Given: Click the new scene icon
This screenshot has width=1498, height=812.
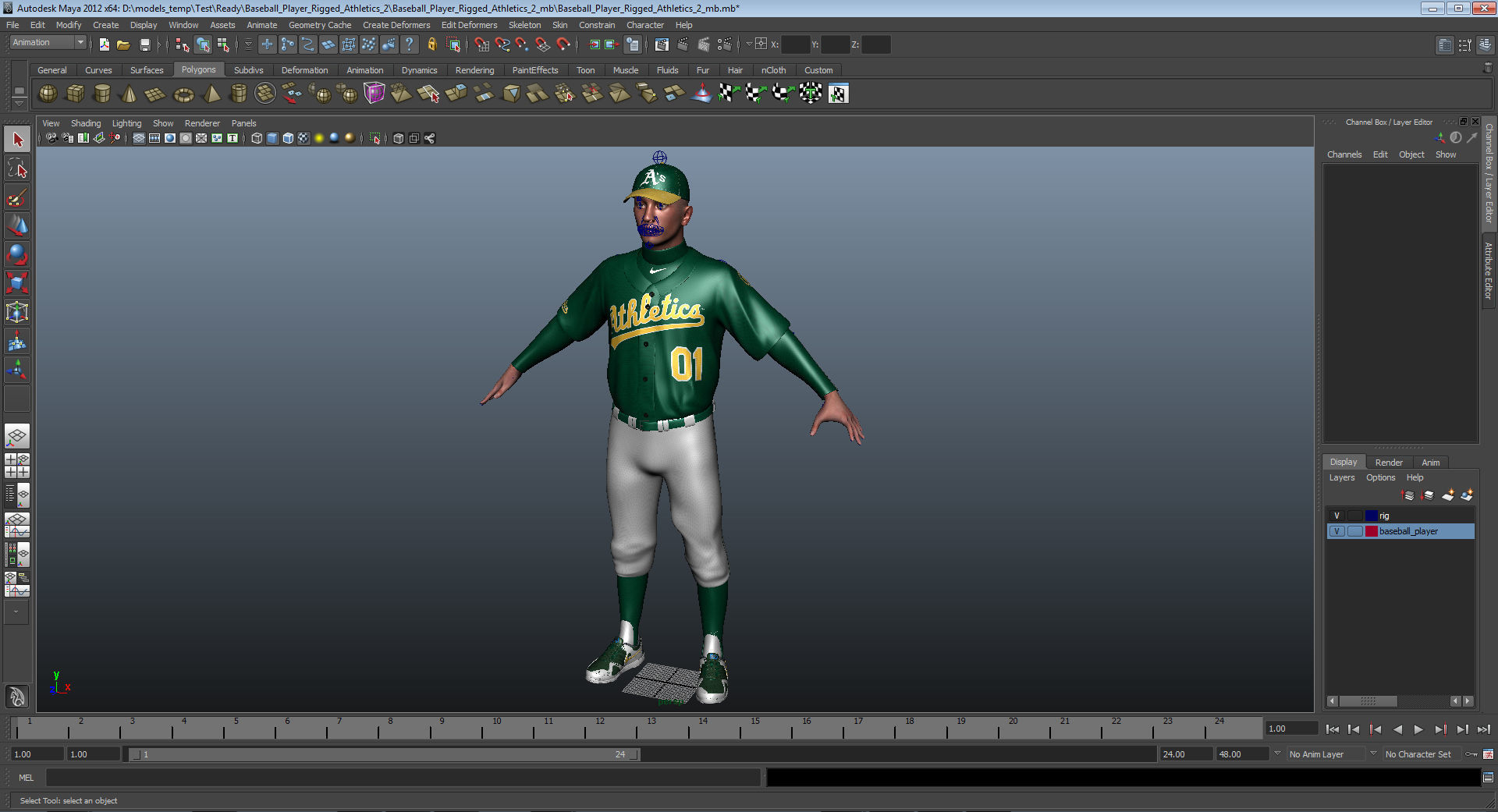Looking at the screenshot, I should tap(104, 44).
